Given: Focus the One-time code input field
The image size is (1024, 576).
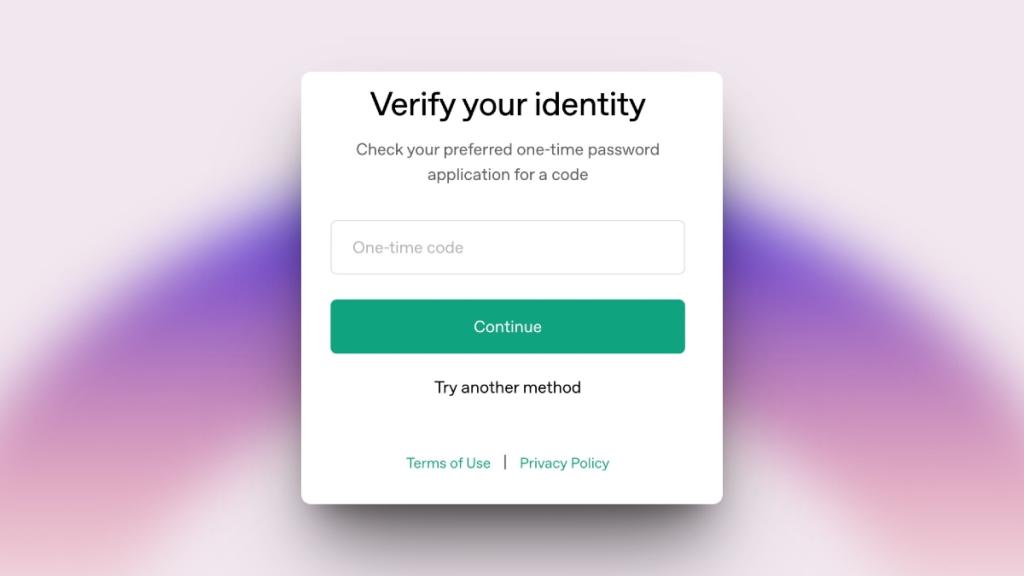Looking at the screenshot, I should click(x=507, y=248).
